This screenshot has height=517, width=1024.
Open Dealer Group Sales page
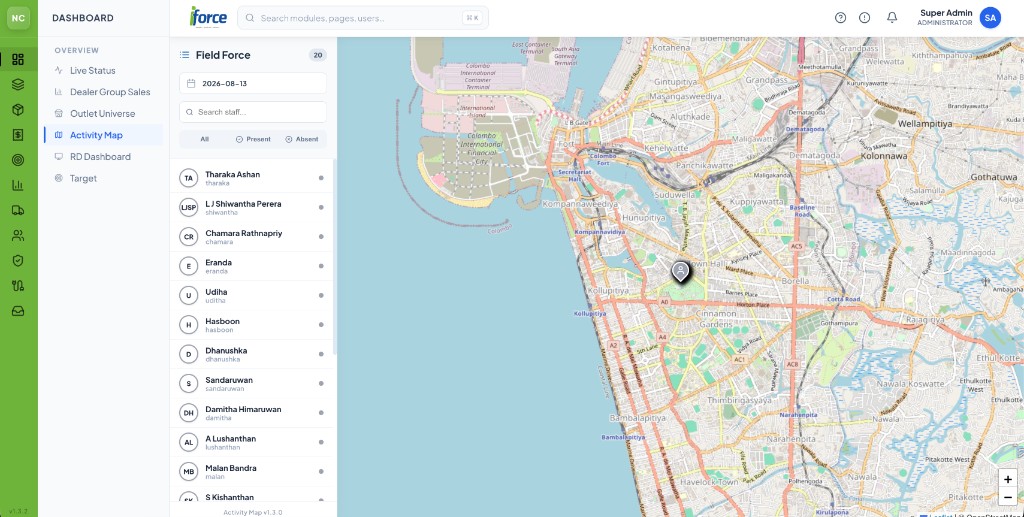103,92
